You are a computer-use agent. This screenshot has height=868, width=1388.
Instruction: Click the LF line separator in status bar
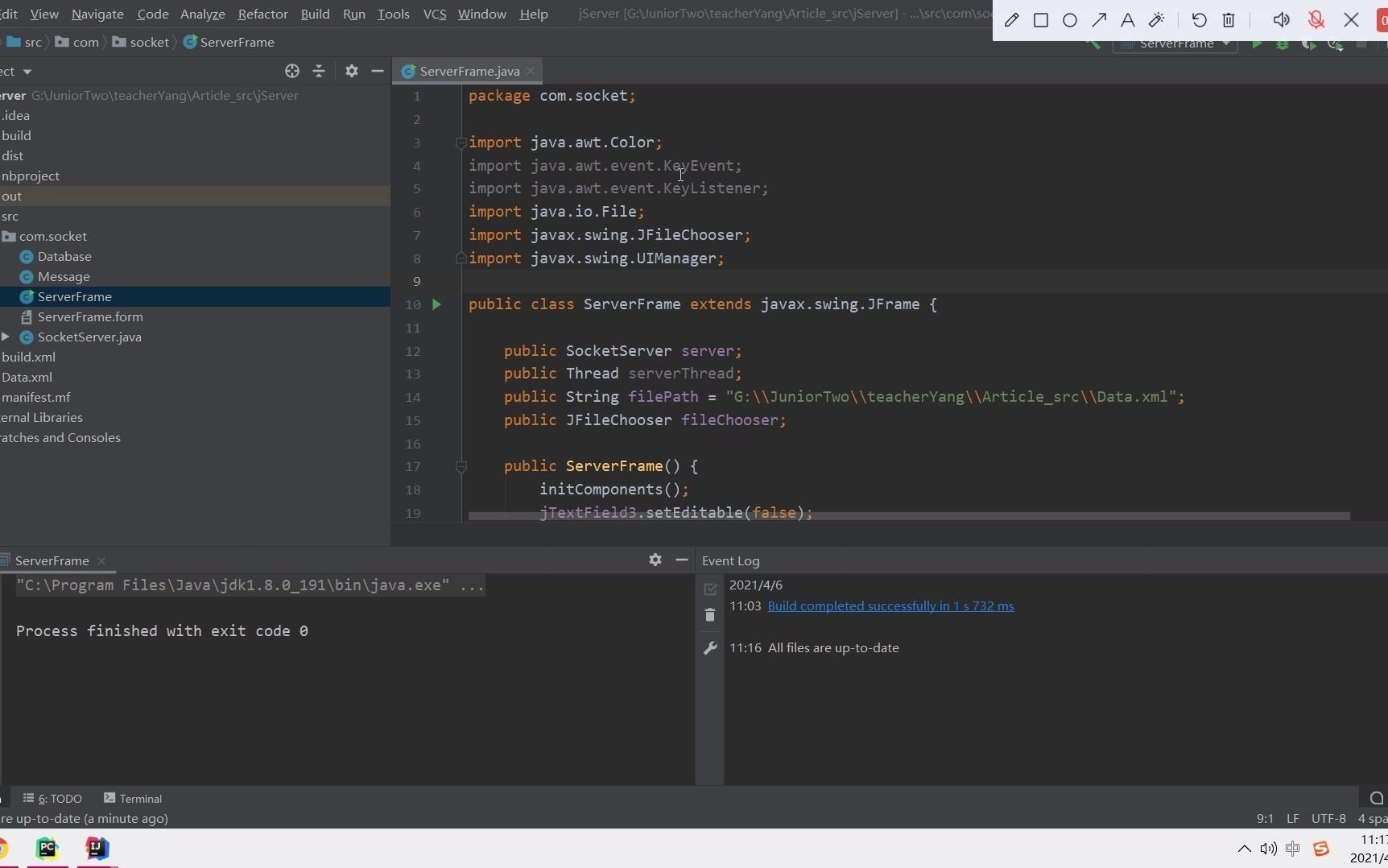(1292, 818)
